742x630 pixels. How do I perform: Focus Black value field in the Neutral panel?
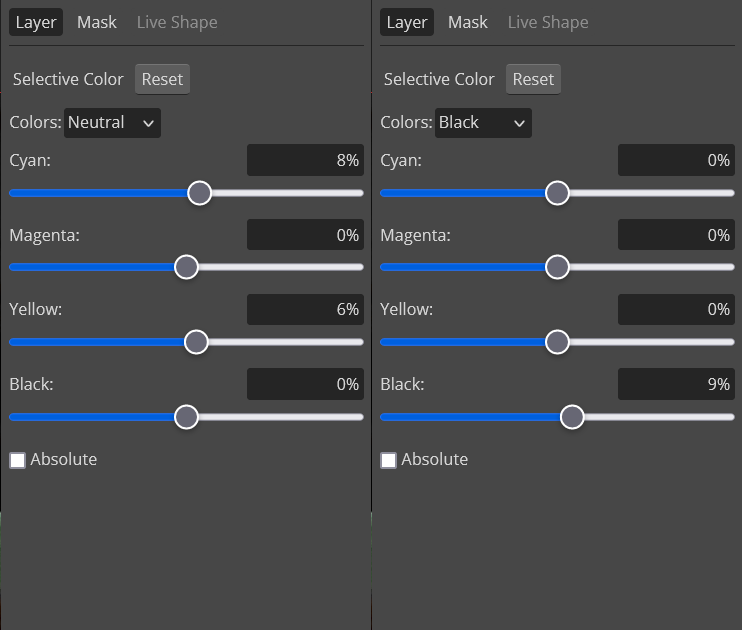305,384
